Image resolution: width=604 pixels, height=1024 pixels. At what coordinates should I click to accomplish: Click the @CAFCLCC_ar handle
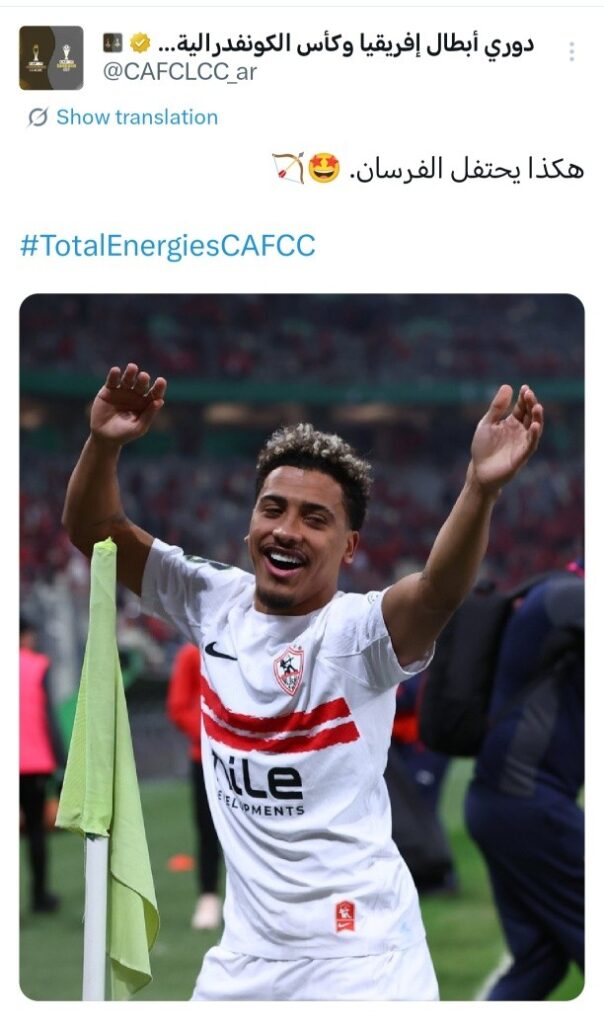coord(180,72)
